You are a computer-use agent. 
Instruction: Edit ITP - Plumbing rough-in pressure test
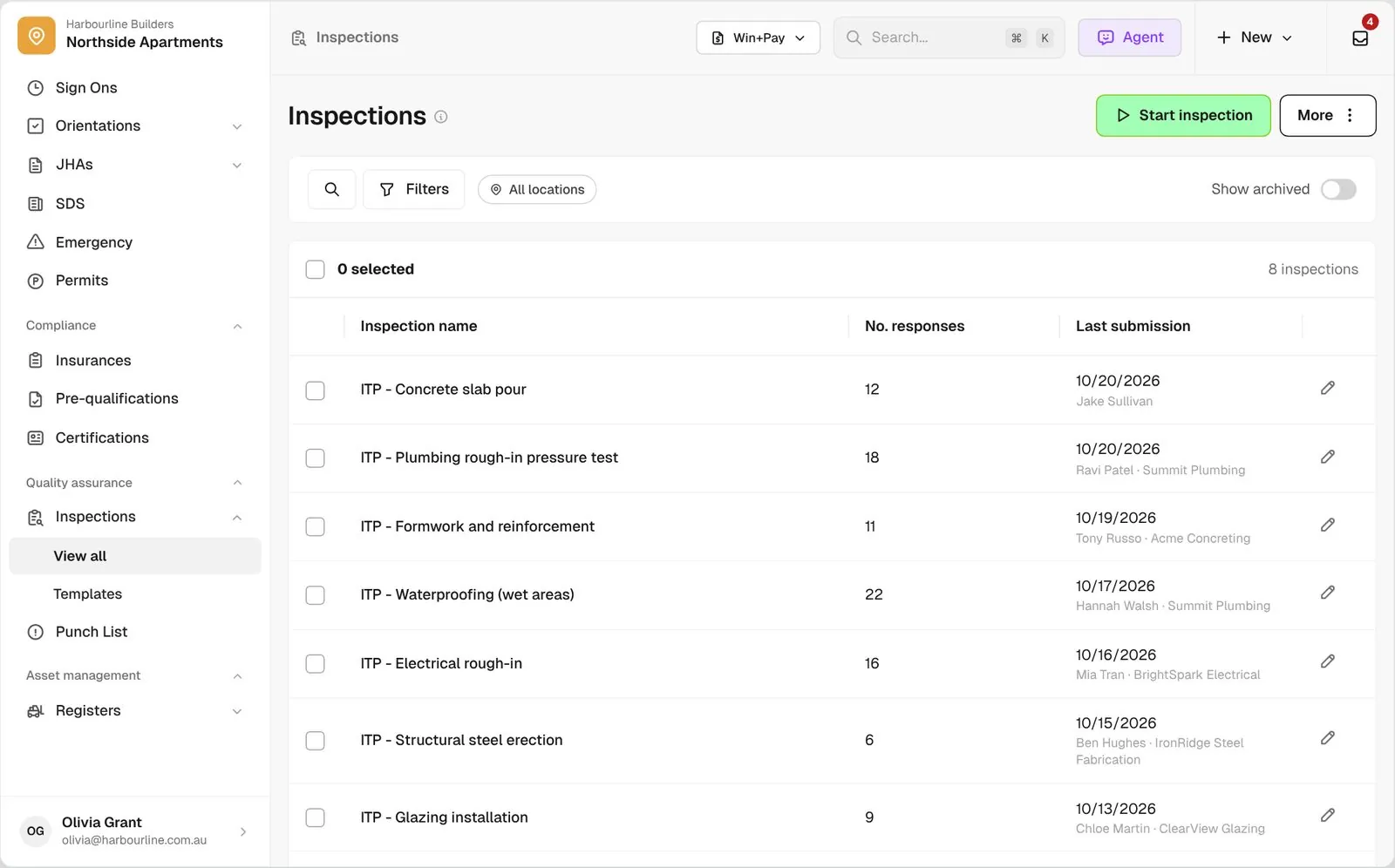coord(1327,457)
